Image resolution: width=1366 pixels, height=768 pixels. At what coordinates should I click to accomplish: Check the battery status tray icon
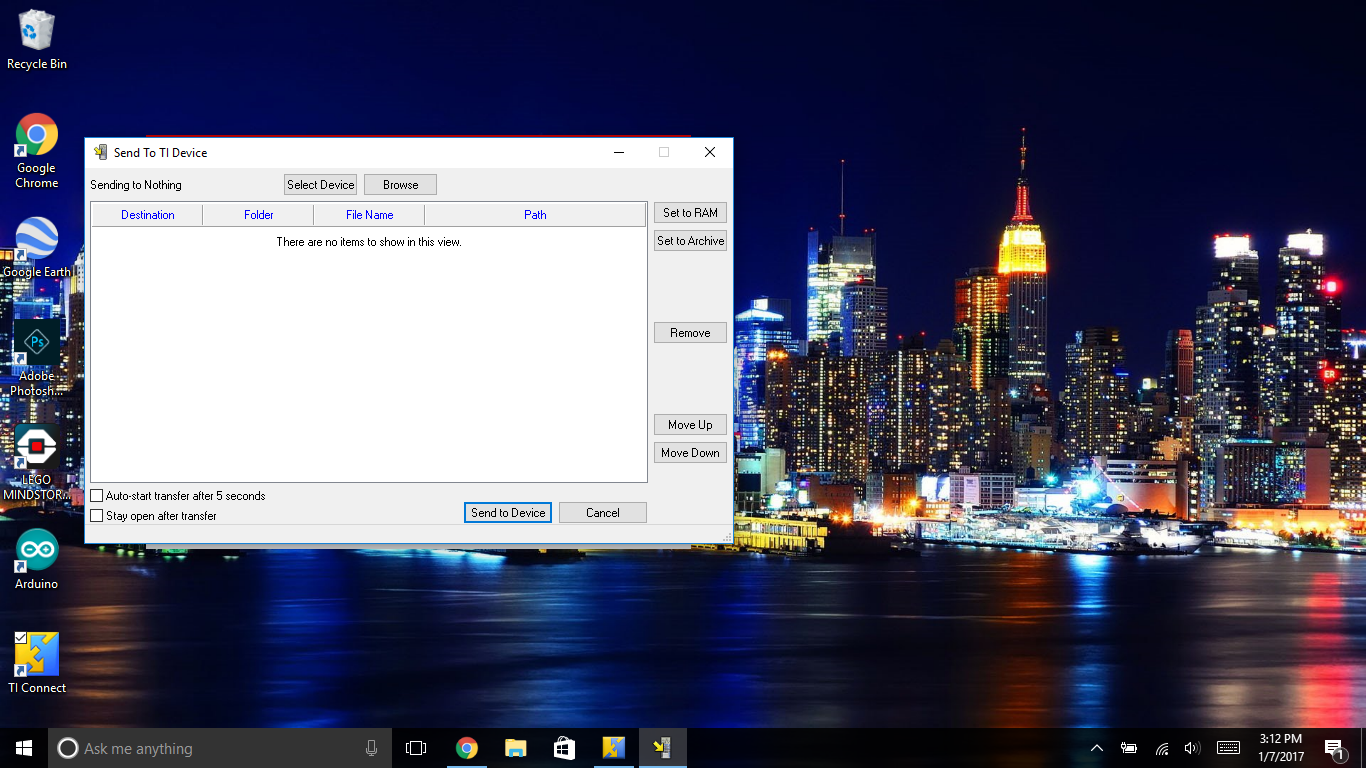[x=1129, y=748]
